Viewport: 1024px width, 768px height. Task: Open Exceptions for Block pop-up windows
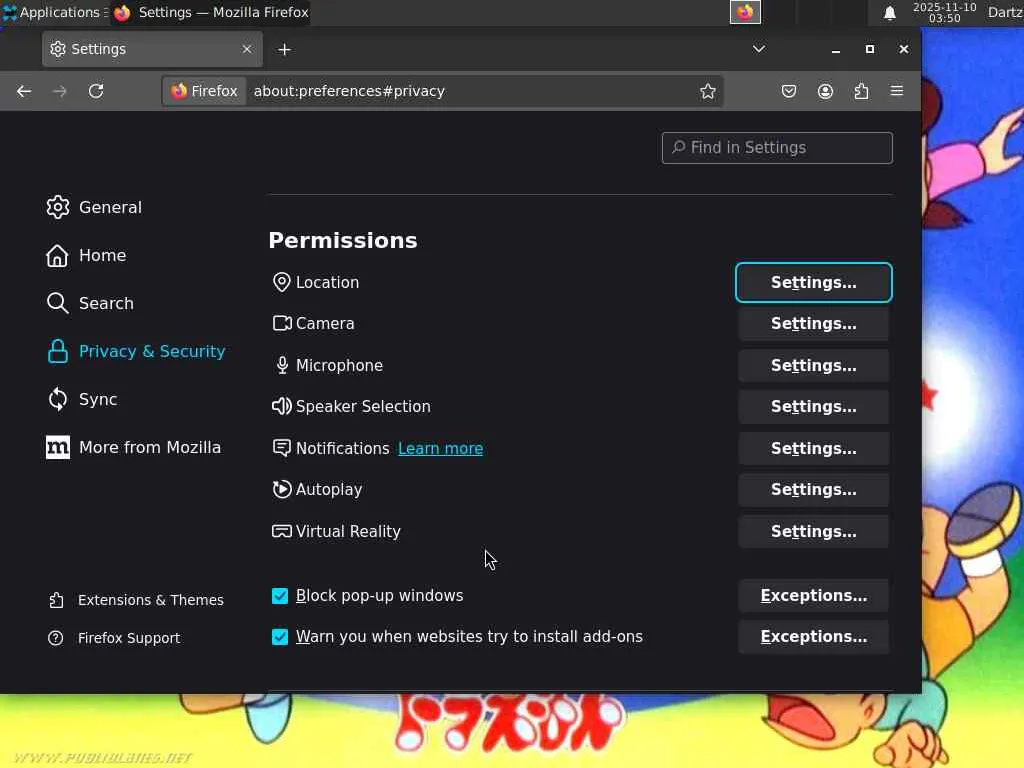(x=813, y=596)
